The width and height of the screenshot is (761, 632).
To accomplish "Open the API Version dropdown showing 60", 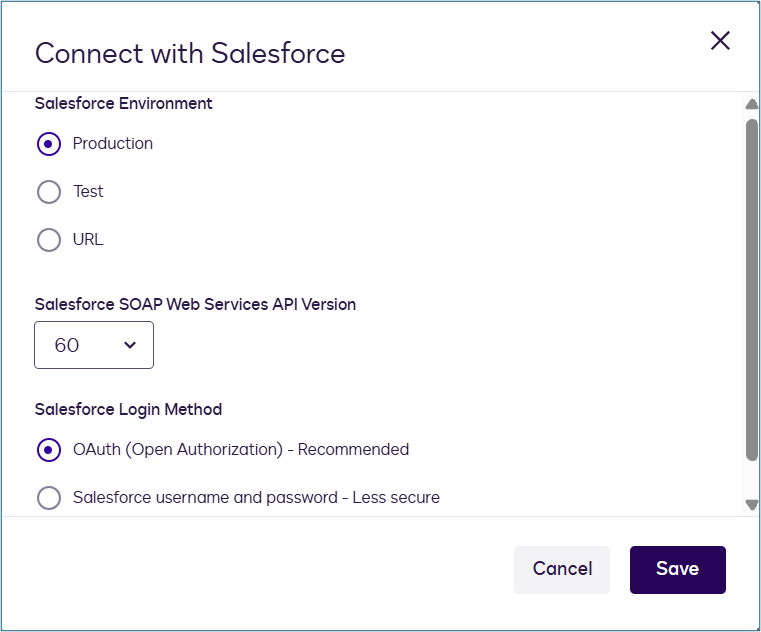I will (x=94, y=345).
